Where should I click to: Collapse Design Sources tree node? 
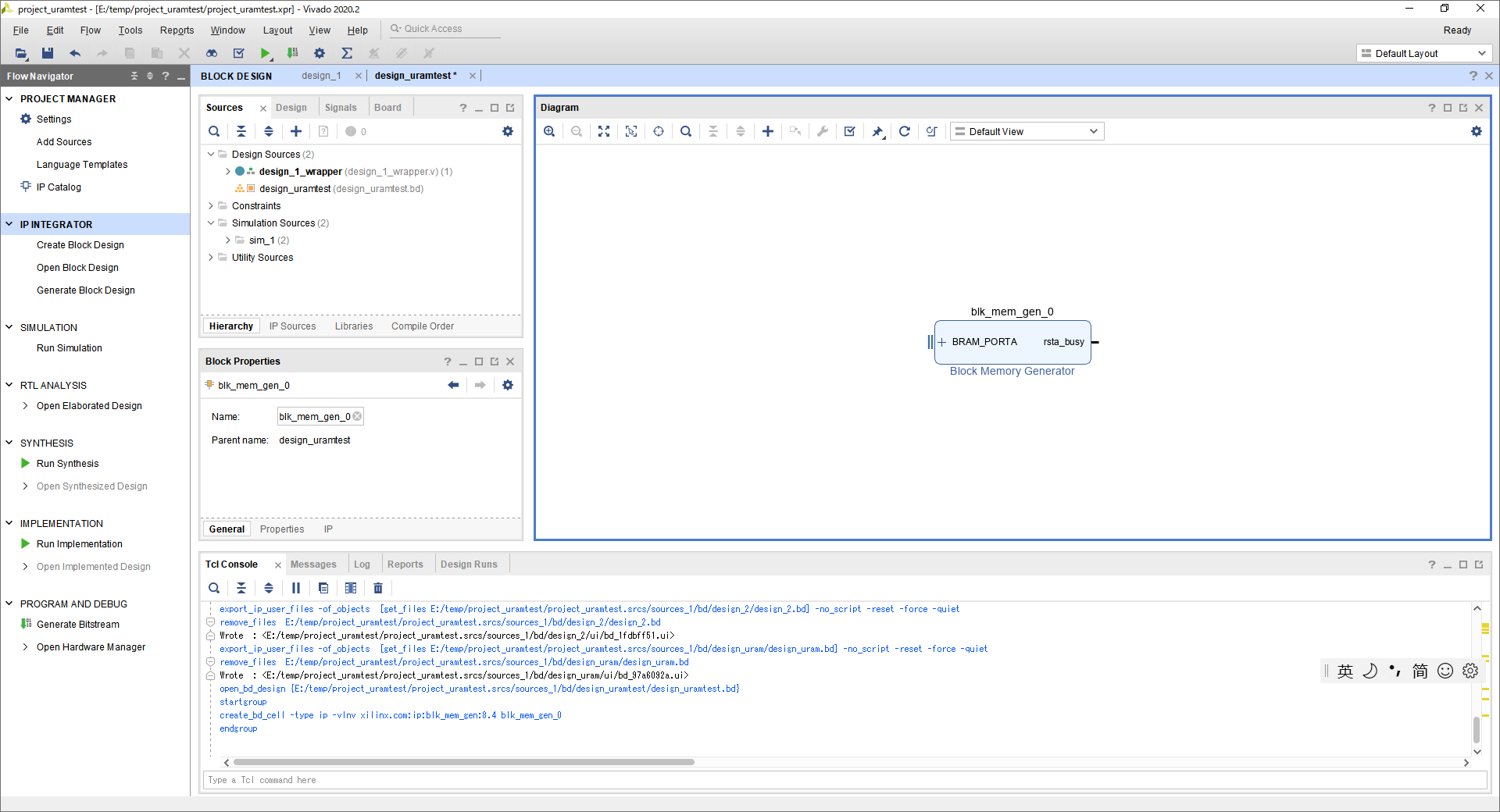(x=211, y=155)
